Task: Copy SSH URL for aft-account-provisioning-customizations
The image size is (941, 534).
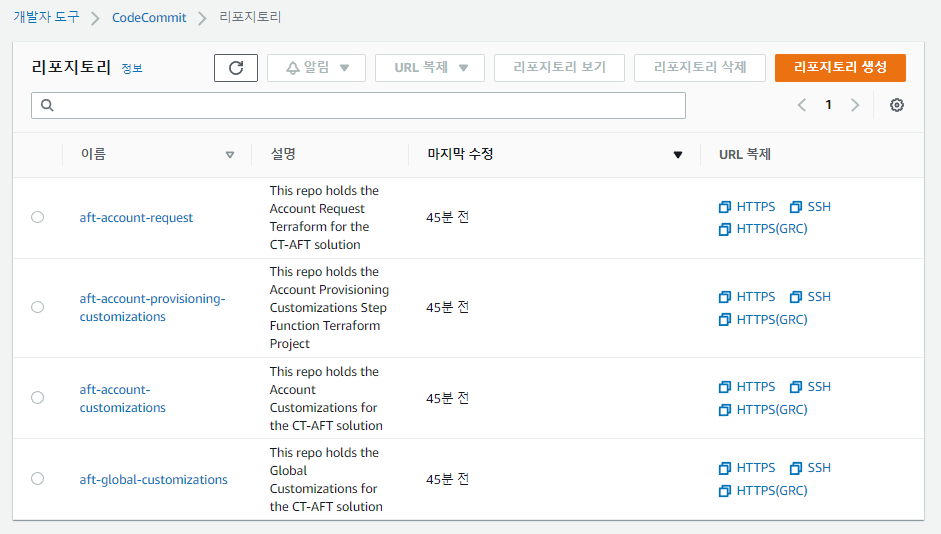Action: pos(811,296)
